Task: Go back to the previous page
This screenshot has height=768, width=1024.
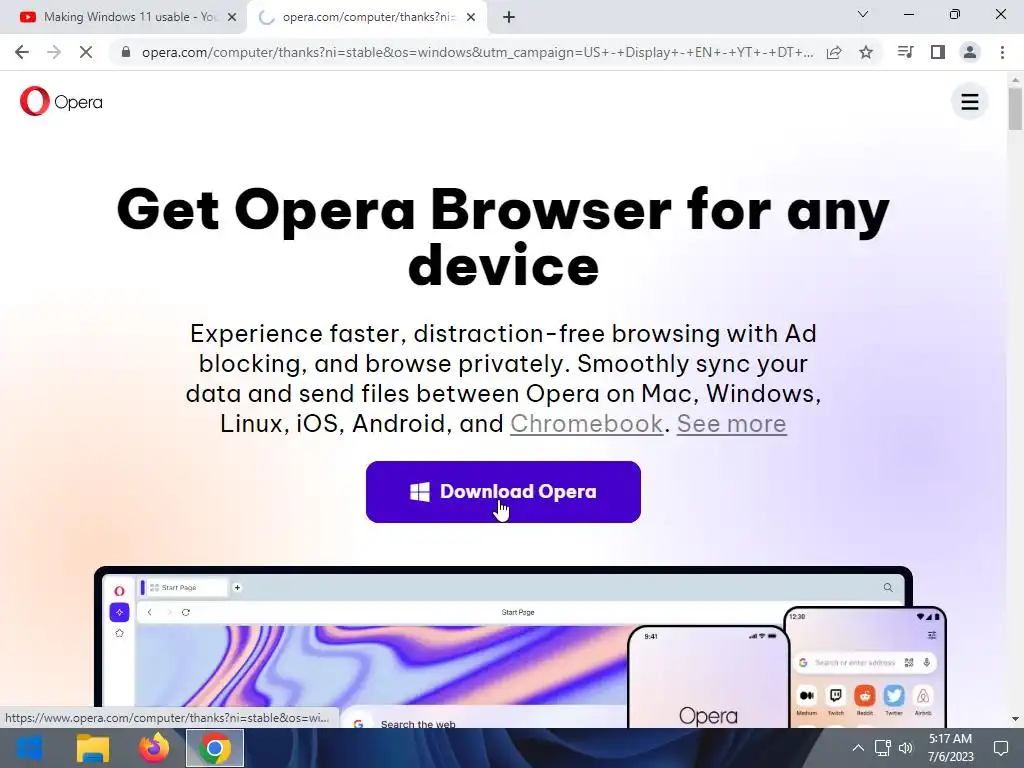Action: (22, 52)
